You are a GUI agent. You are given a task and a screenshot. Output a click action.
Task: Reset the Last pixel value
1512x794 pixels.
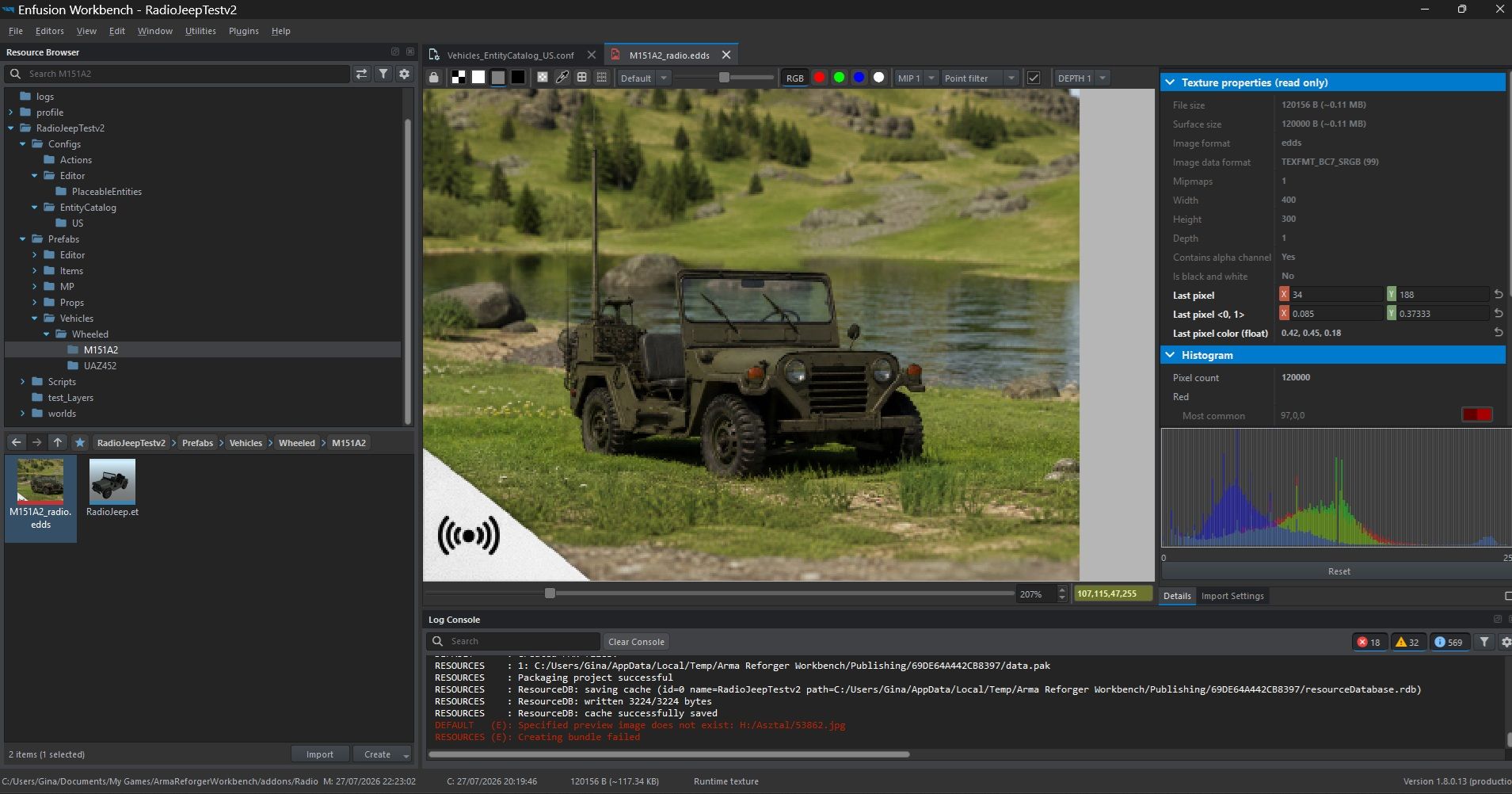(1498, 295)
